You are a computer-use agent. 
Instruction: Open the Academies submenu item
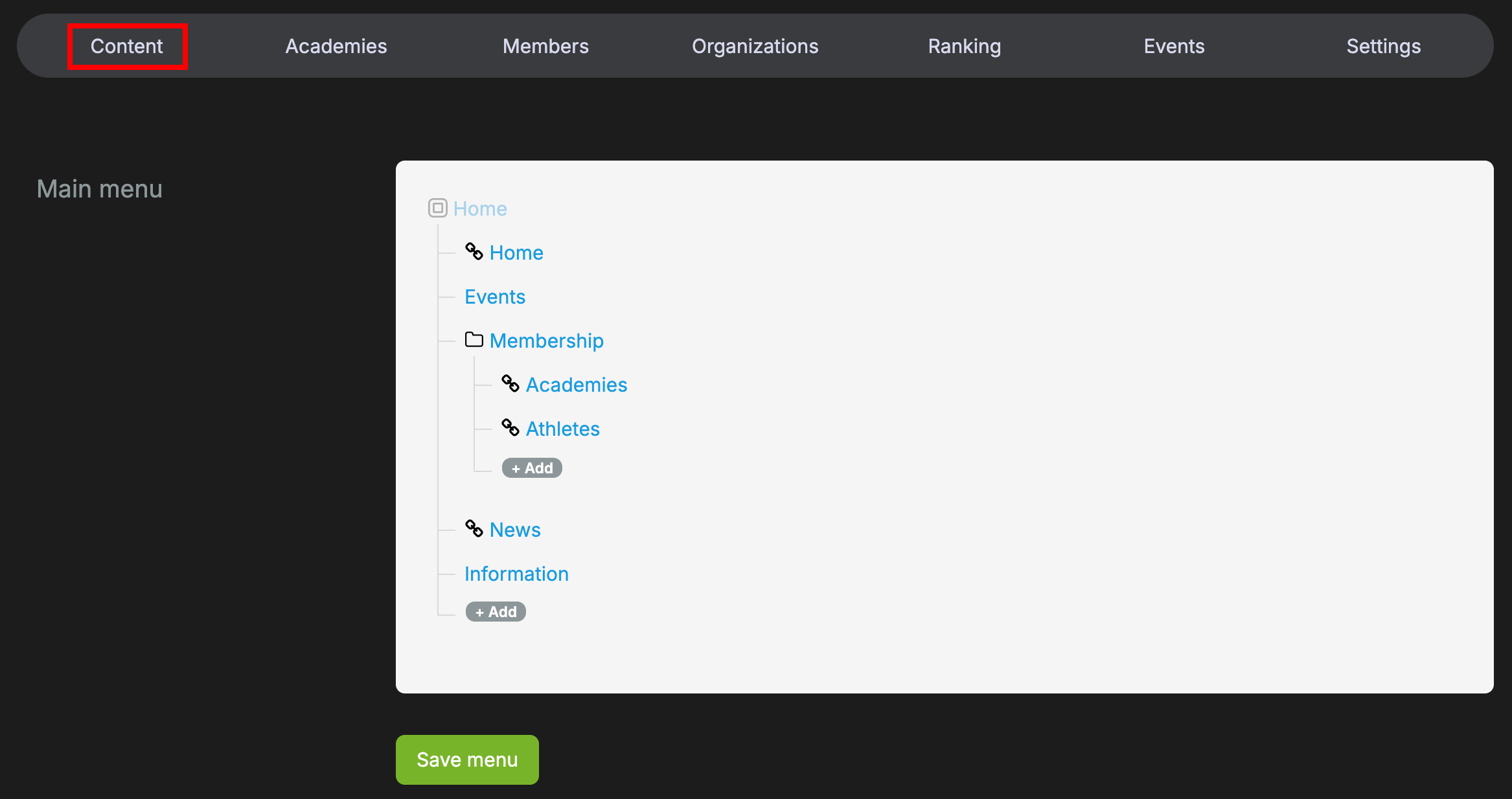(x=577, y=385)
